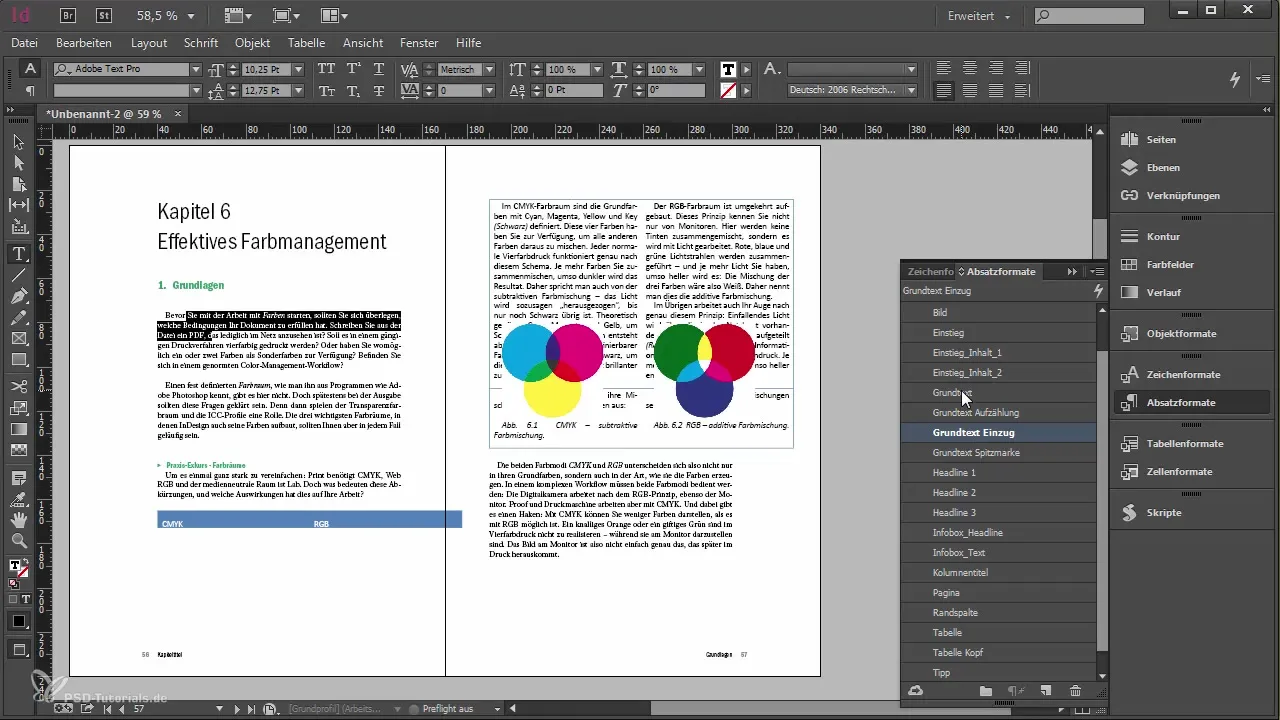Toggle Small Caps formatting
Viewport: 1280px width, 720px height.
[326, 90]
